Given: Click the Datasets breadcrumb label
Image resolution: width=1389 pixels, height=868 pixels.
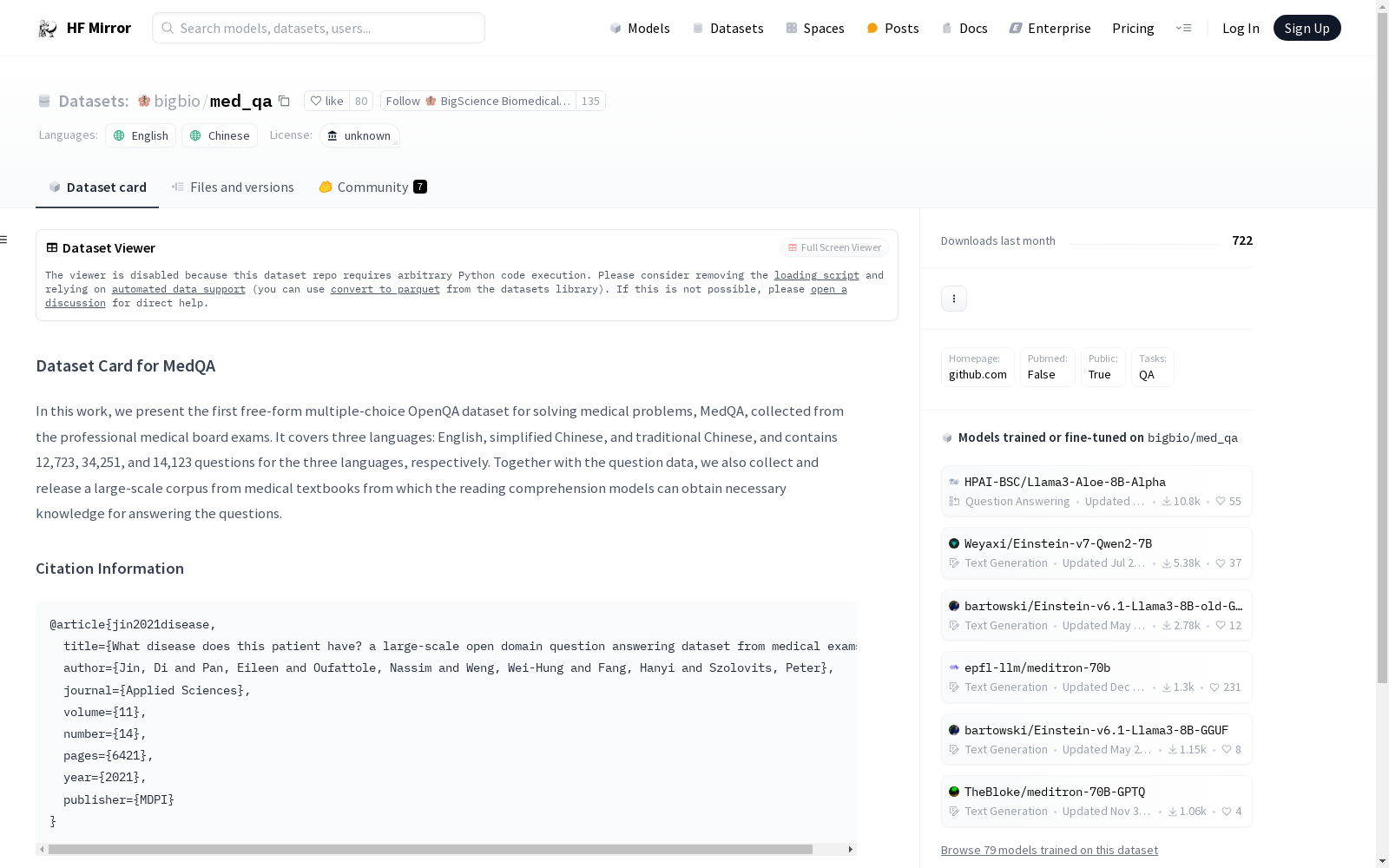Looking at the screenshot, I should 94,101.
